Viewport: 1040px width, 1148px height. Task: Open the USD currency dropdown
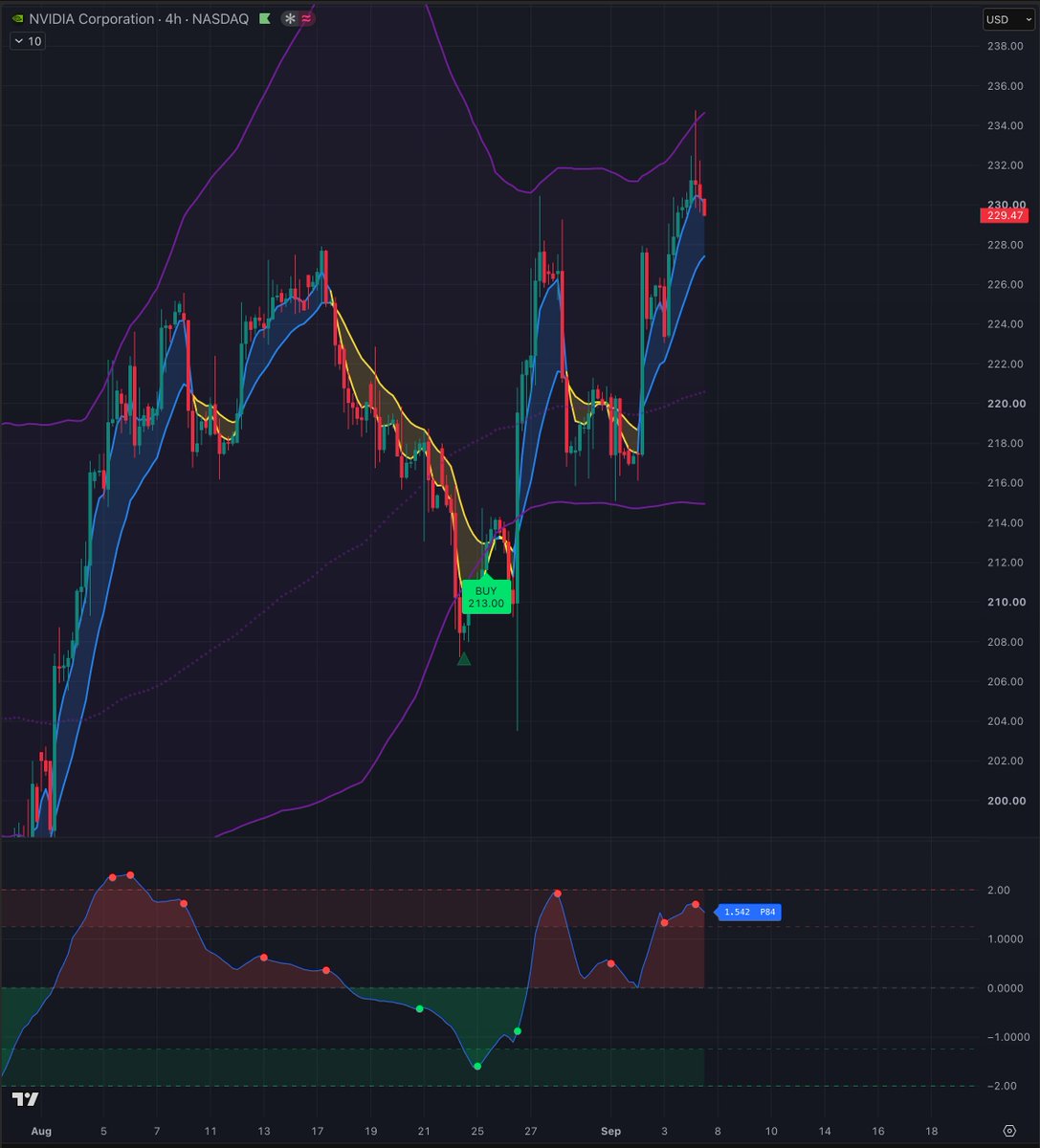point(1007,19)
